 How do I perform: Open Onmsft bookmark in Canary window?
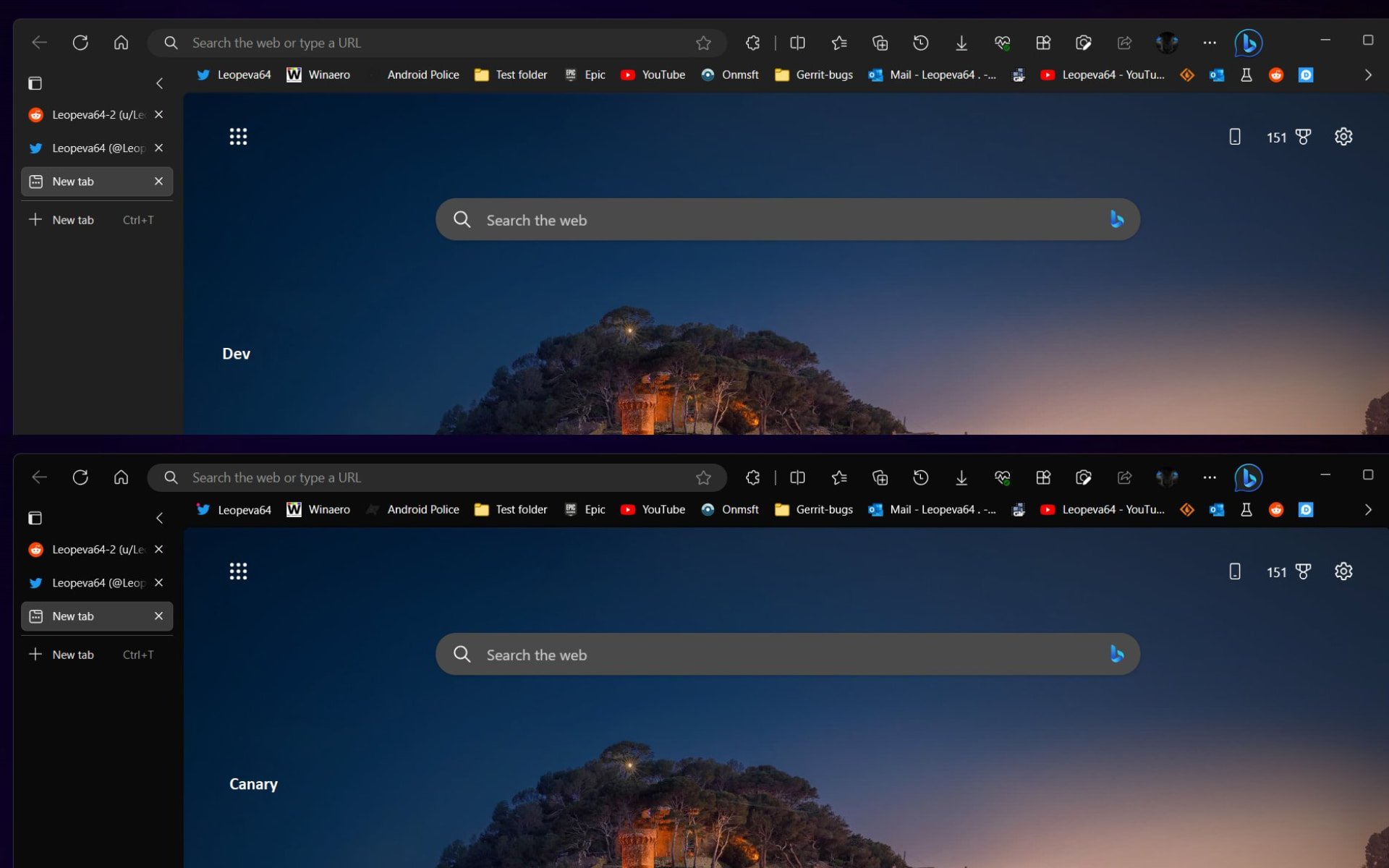pos(729,509)
